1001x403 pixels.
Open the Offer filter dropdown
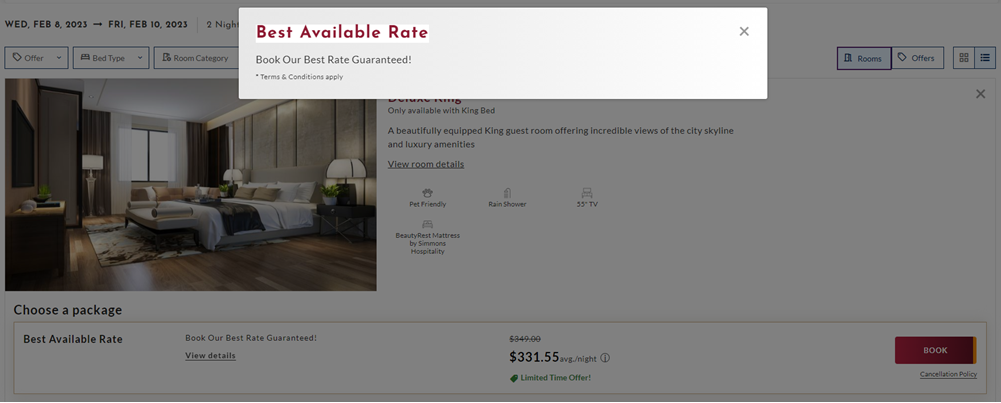(x=36, y=57)
